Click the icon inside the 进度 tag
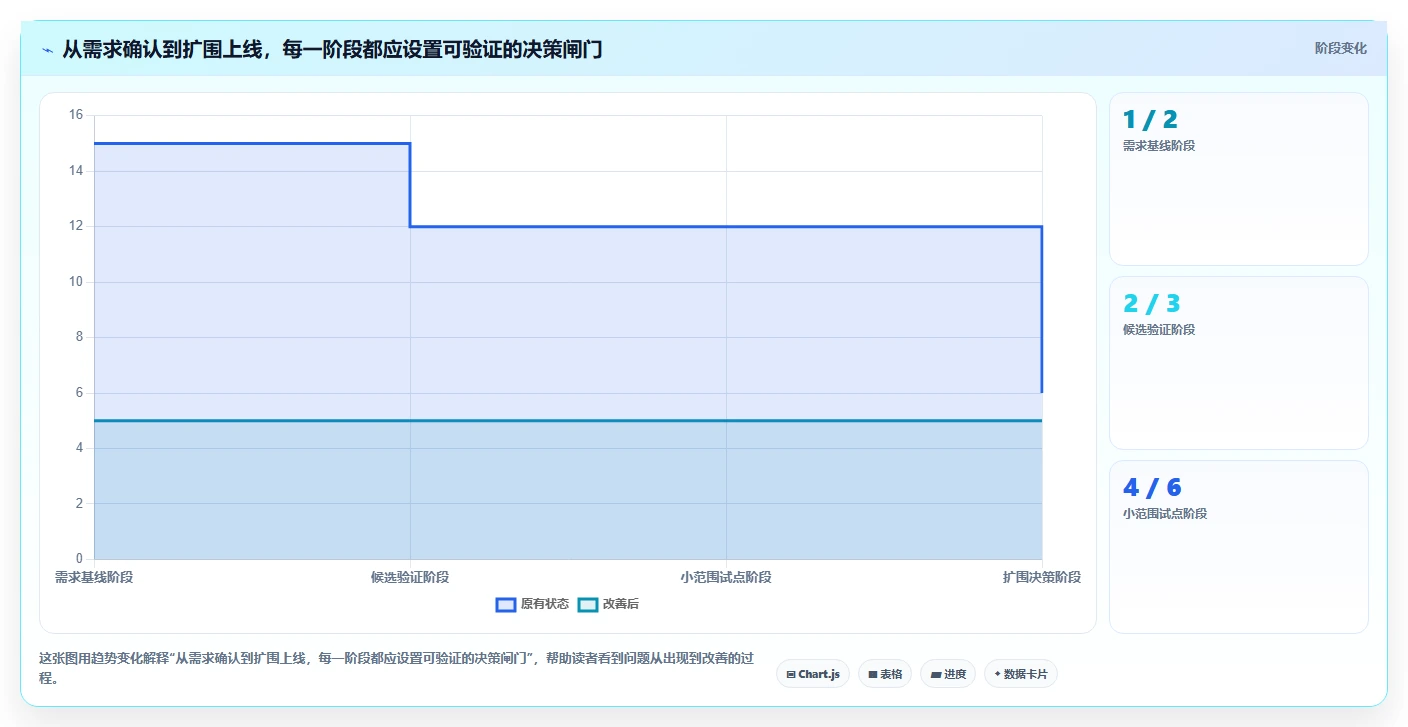Viewport: 1408px width, 727px height. [x=935, y=675]
